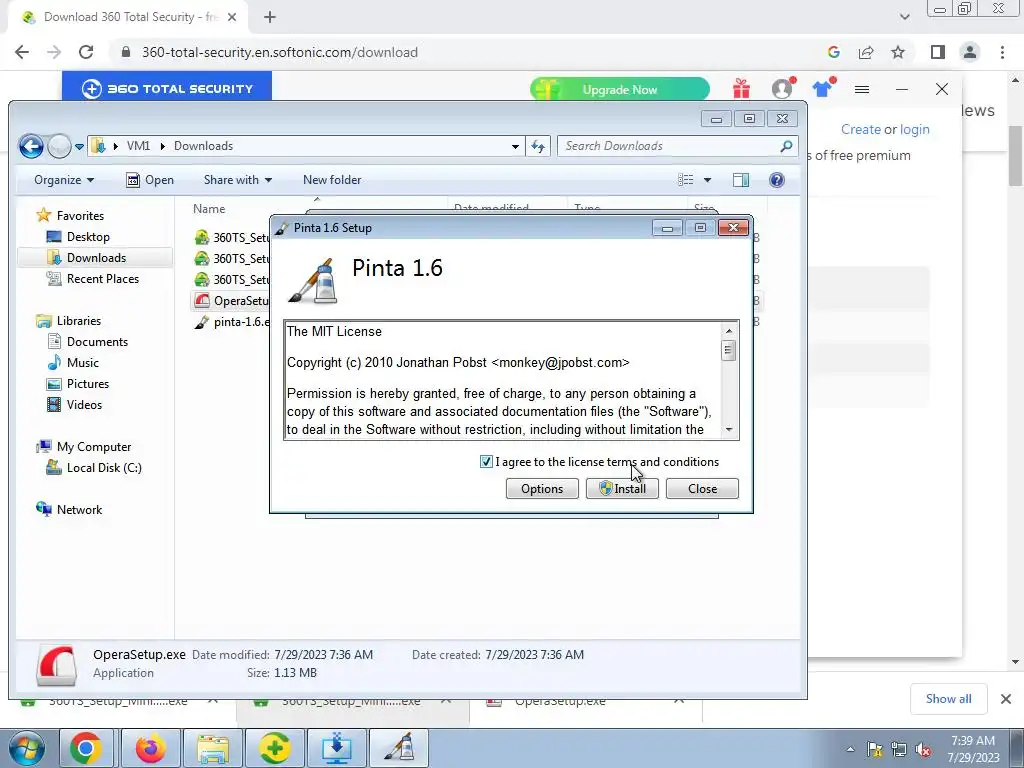
Task: Toggle the preview pane icon
Action: click(x=741, y=180)
